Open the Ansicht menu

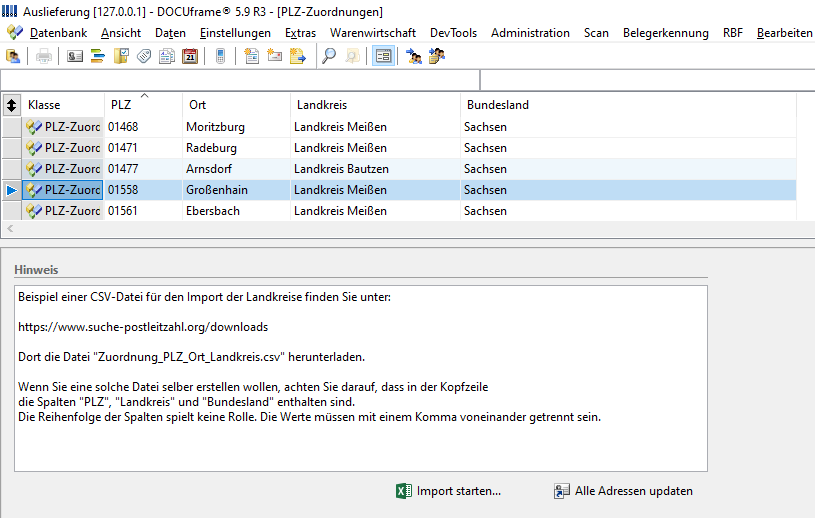click(121, 33)
